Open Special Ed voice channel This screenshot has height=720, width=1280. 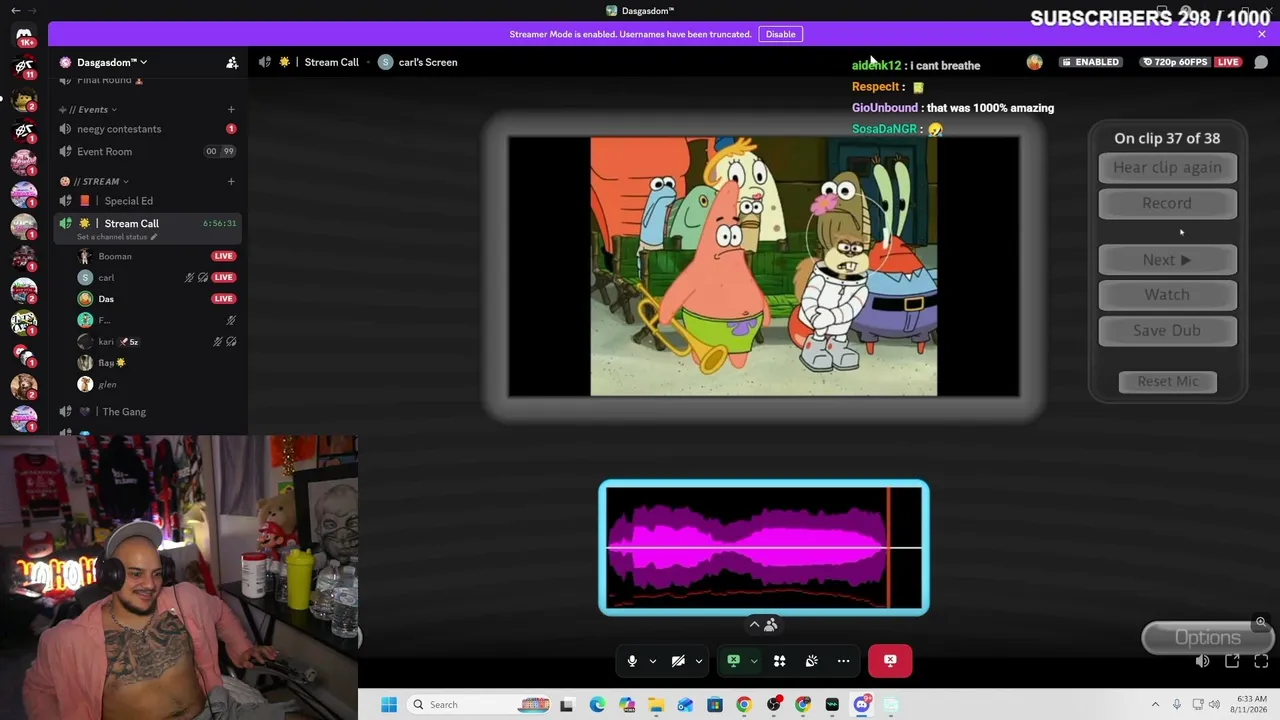click(x=148, y=201)
